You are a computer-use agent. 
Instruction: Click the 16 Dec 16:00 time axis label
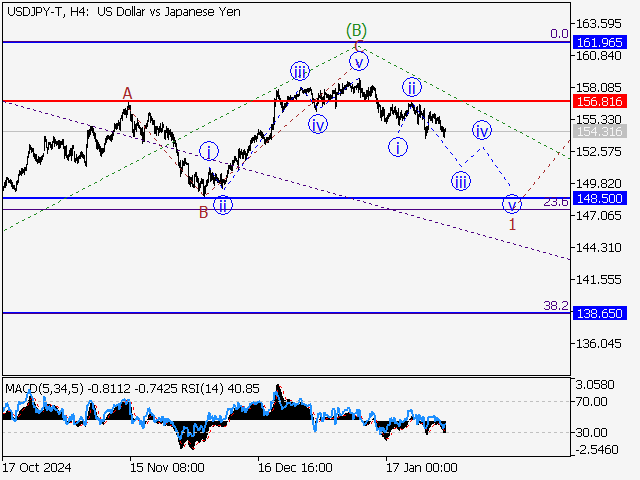coord(293,467)
